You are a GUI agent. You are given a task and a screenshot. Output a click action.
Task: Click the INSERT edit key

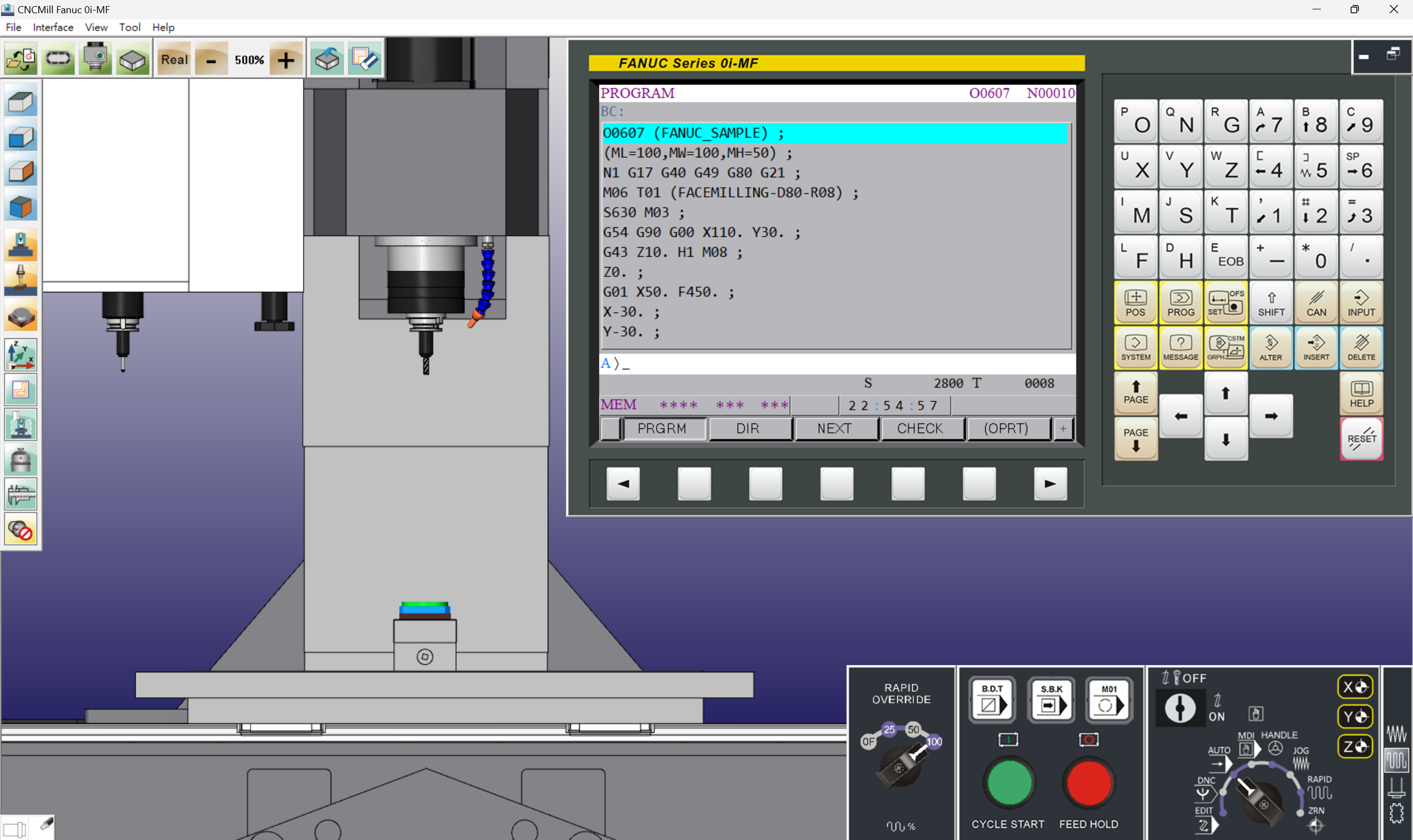1316,348
